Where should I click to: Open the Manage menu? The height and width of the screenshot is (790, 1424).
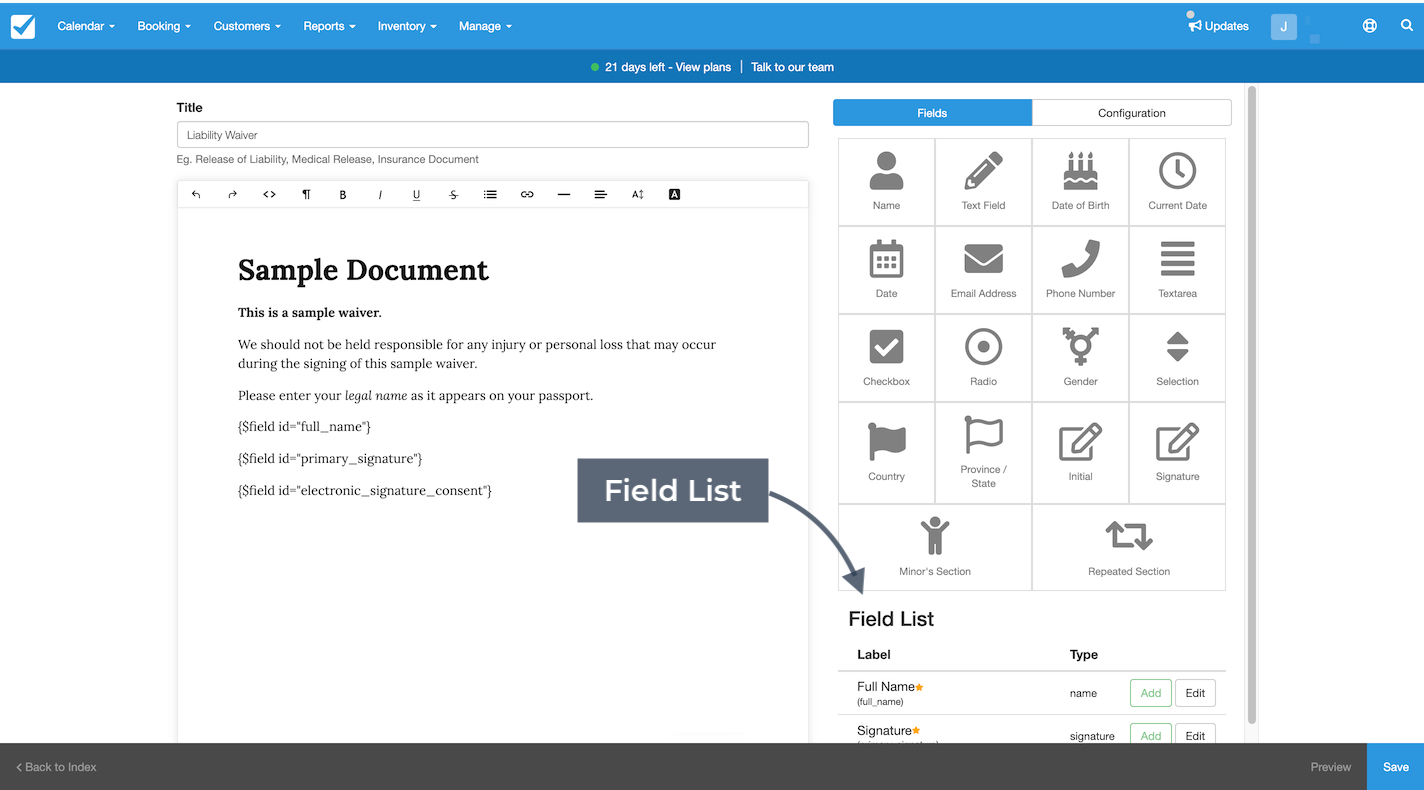pyautogui.click(x=485, y=26)
